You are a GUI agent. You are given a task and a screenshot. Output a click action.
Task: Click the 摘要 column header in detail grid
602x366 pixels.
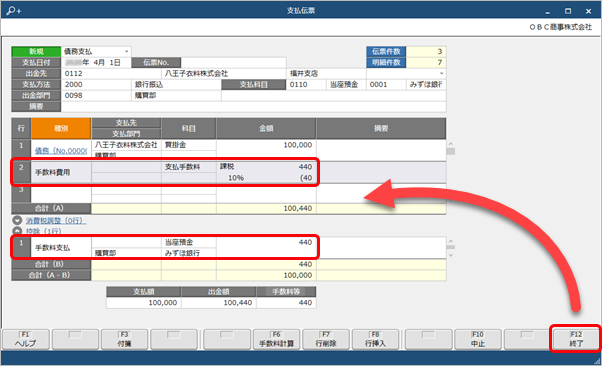click(381, 128)
